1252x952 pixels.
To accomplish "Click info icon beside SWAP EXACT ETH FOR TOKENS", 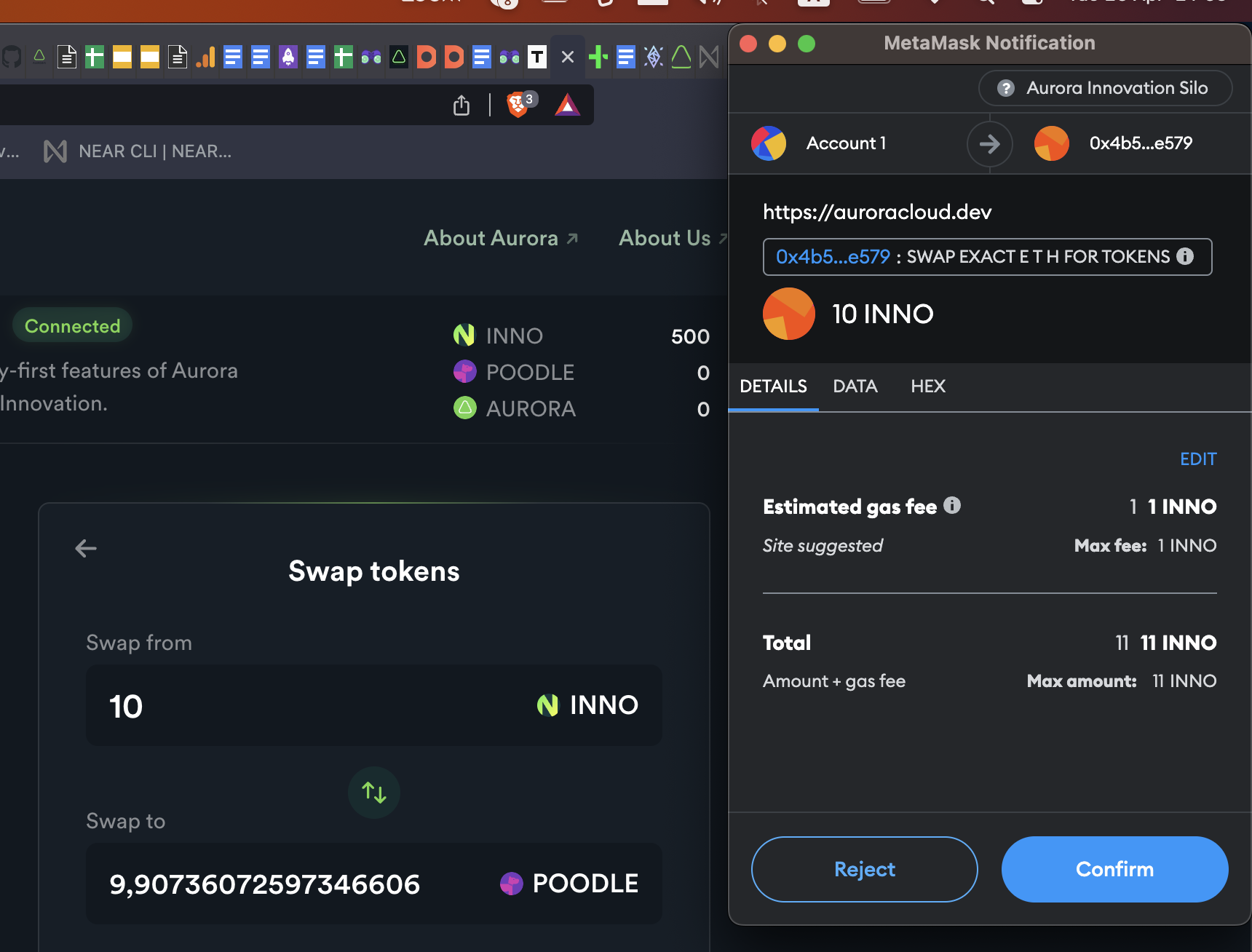I will point(1185,256).
